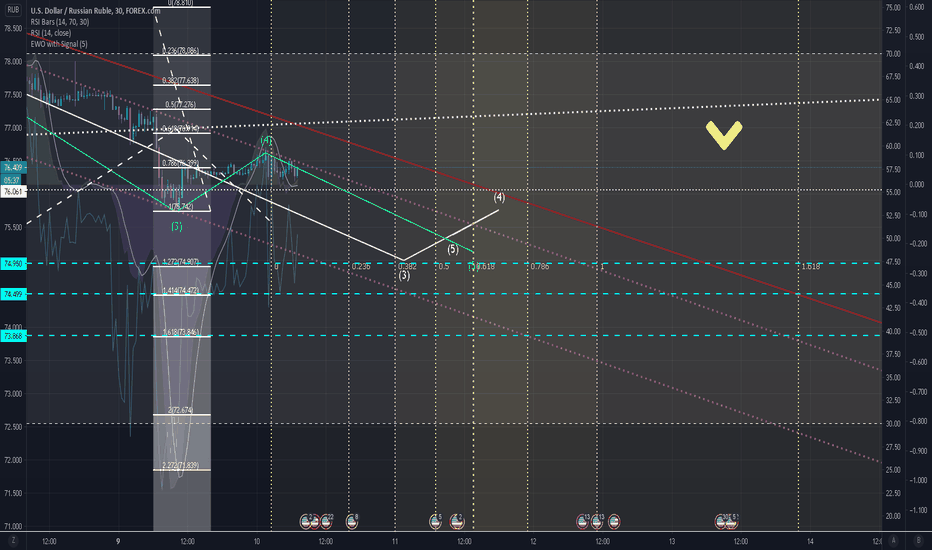Click 78.500 on the left price scale
The height and width of the screenshot is (550, 932).
click(13, 29)
